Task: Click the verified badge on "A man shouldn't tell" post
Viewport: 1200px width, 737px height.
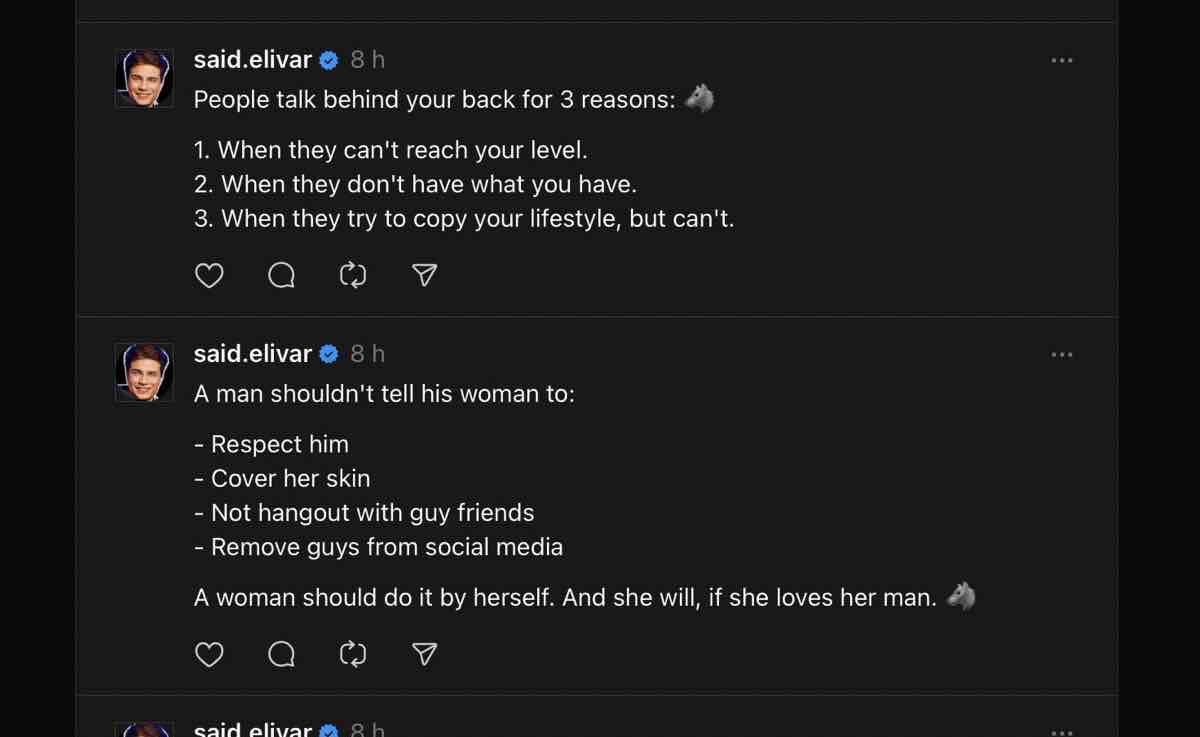Action: pyautogui.click(x=329, y=355)
